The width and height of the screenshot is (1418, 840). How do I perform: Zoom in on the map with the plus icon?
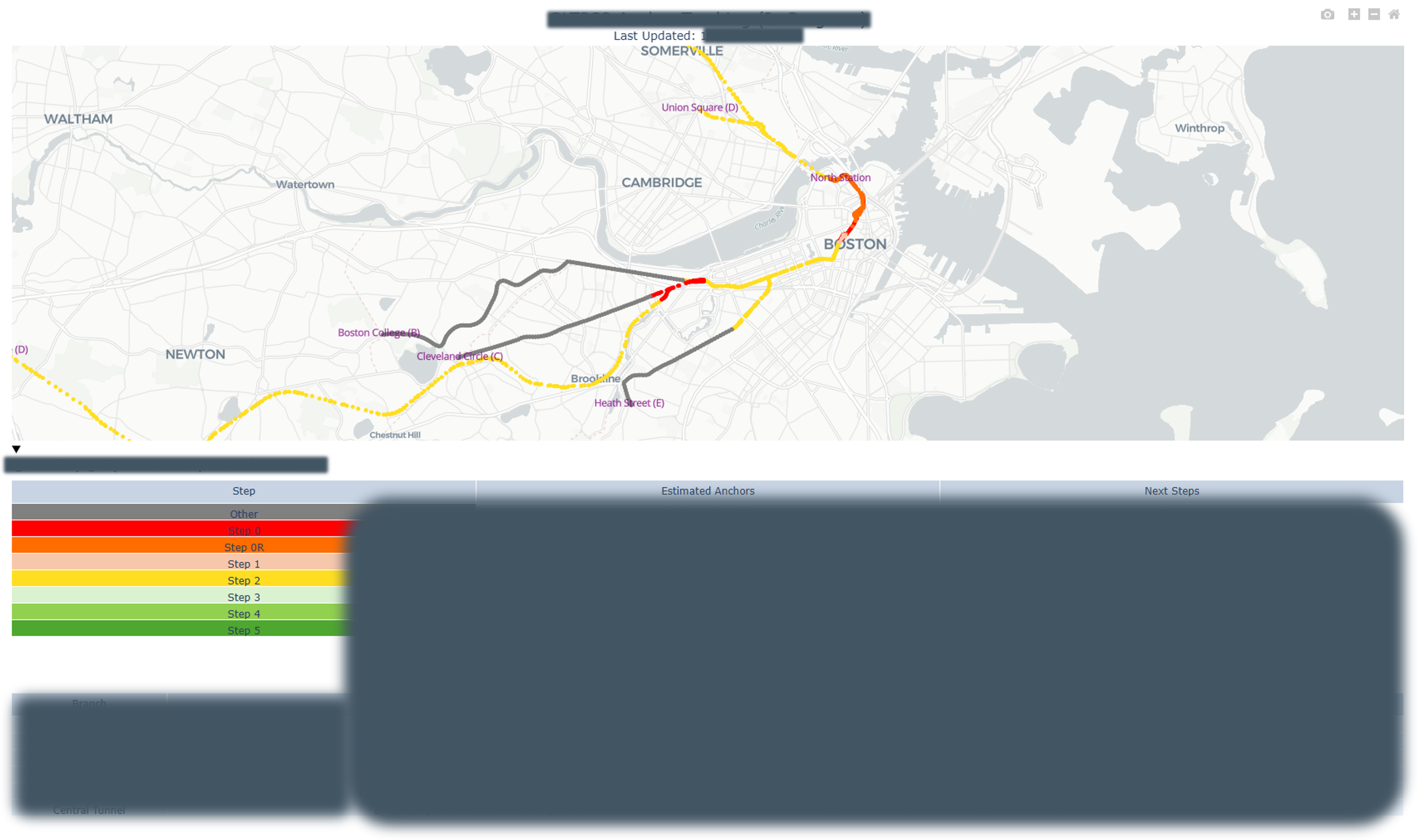(1354, 14)
